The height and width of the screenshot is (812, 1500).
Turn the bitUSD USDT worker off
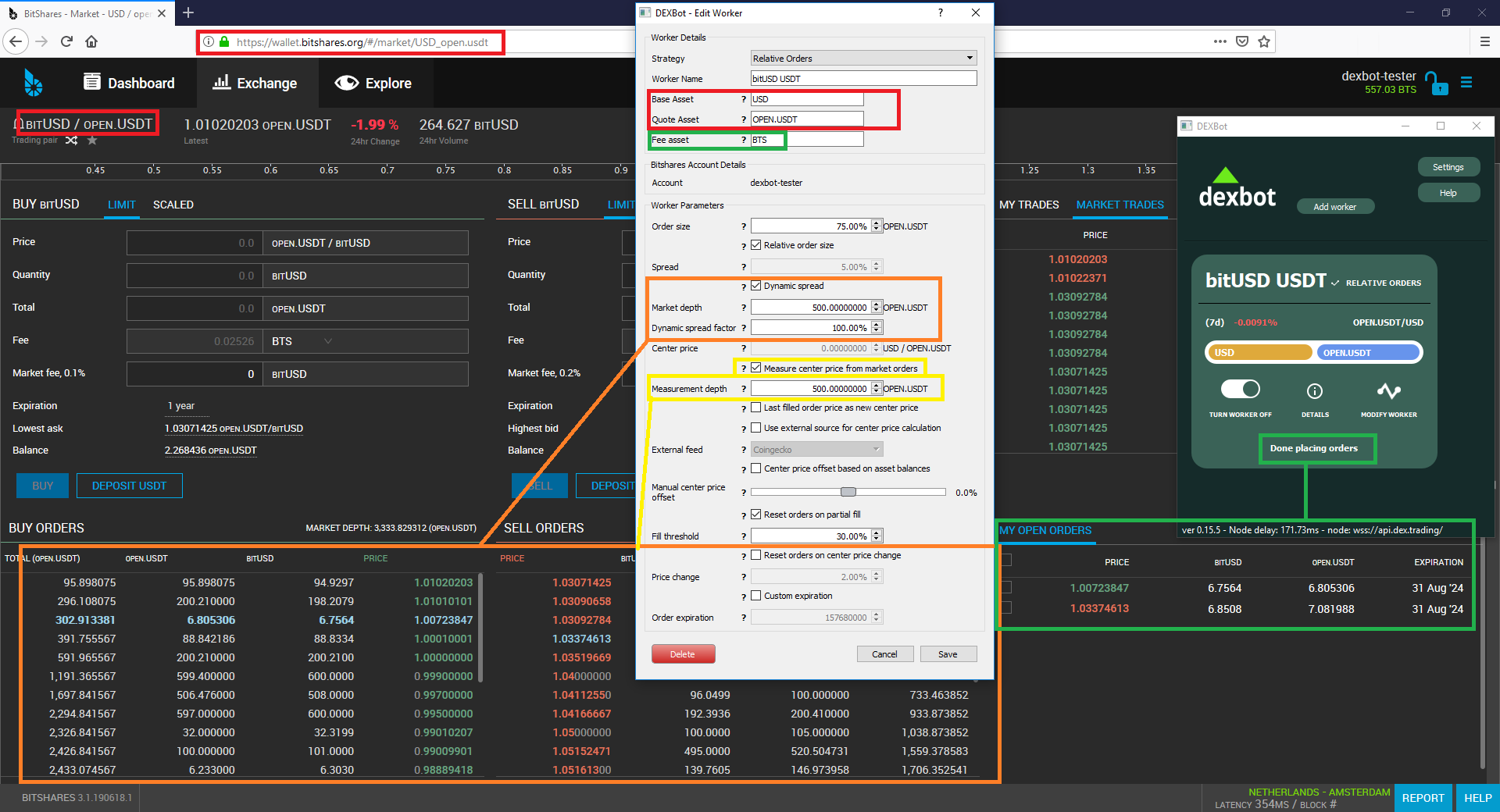pyautogui.click(x=1241, y=389)
